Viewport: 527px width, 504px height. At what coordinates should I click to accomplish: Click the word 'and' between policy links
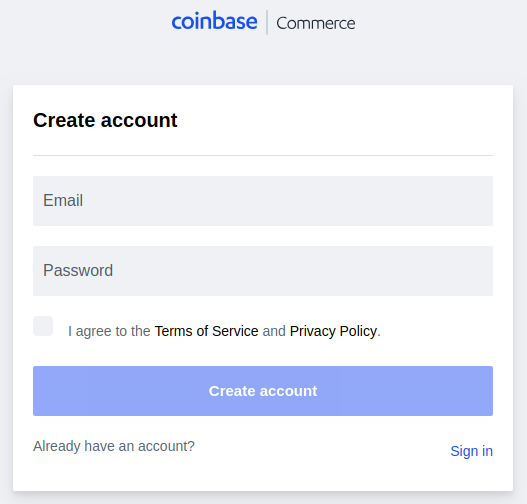(274, 331)
